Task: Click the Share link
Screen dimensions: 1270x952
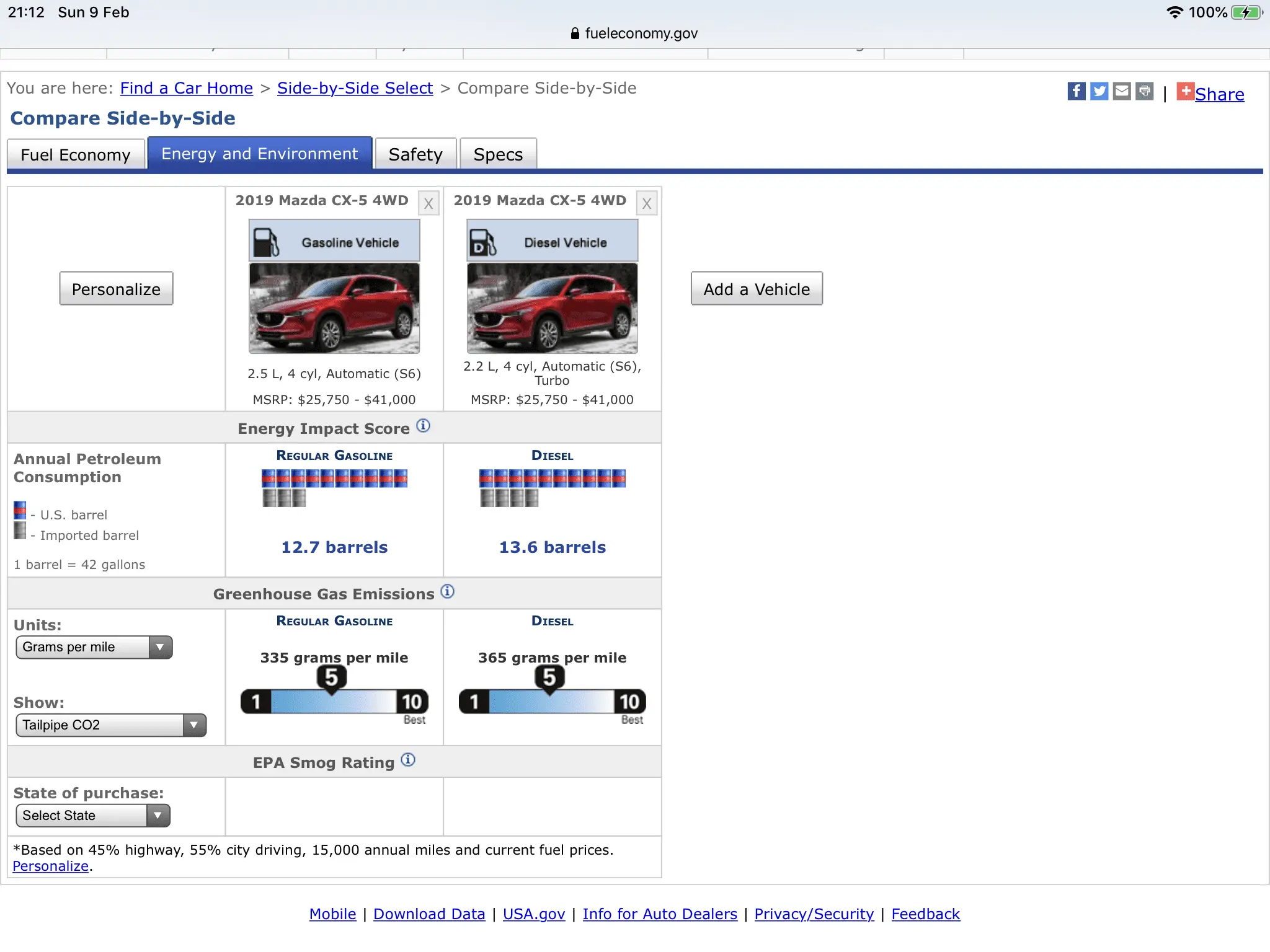Action: 1219,94
